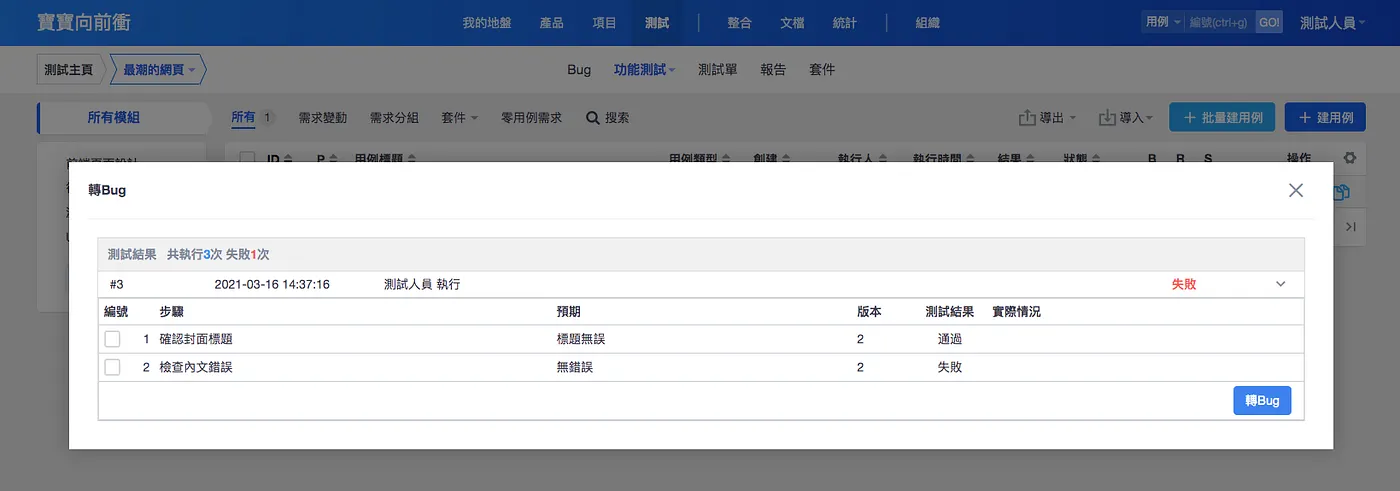Click the 批量建用例 button
Screen dimensions: 1400x491
[x=1223, y=118]
